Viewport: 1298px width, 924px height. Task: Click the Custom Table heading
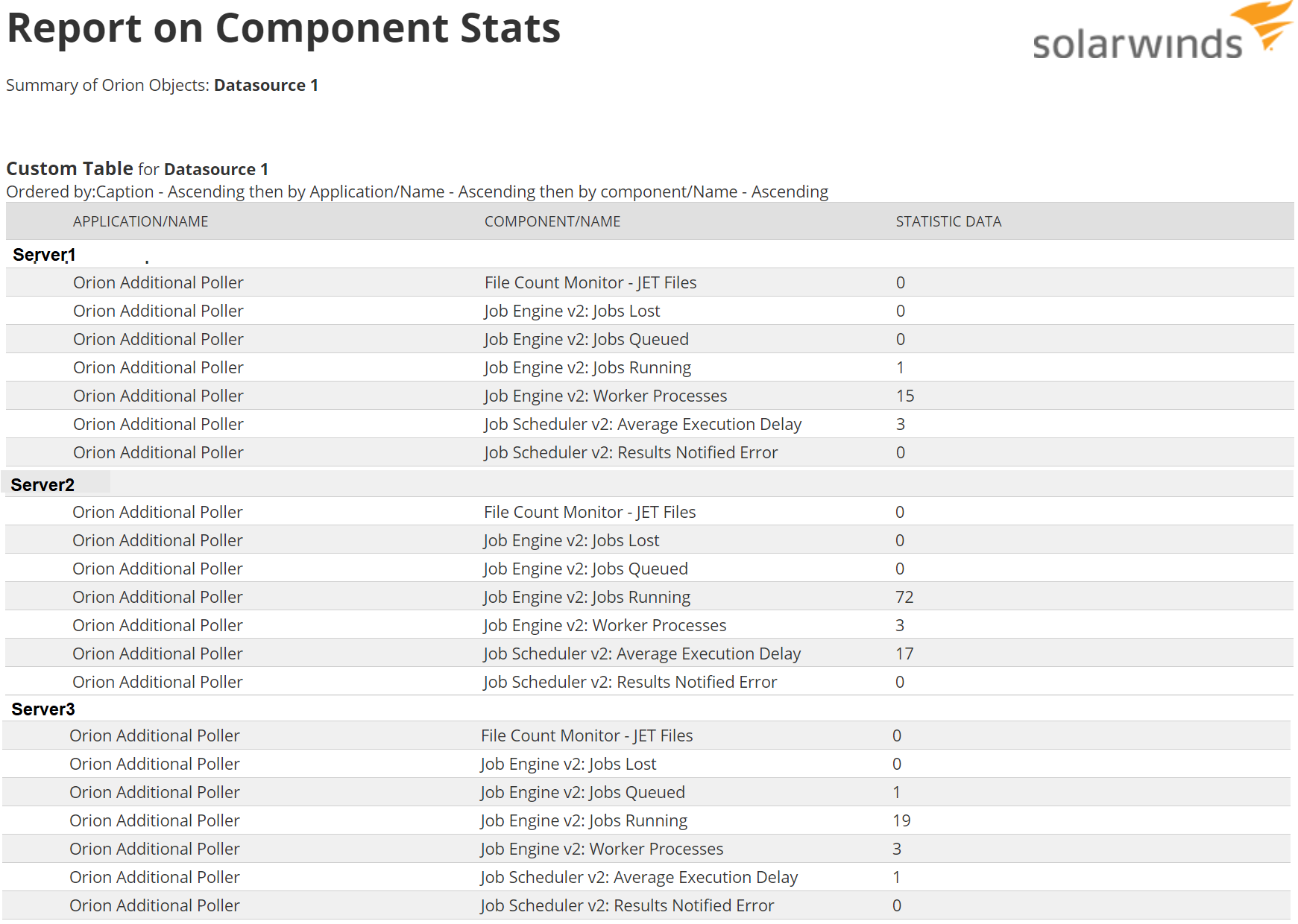pos(69,168)
